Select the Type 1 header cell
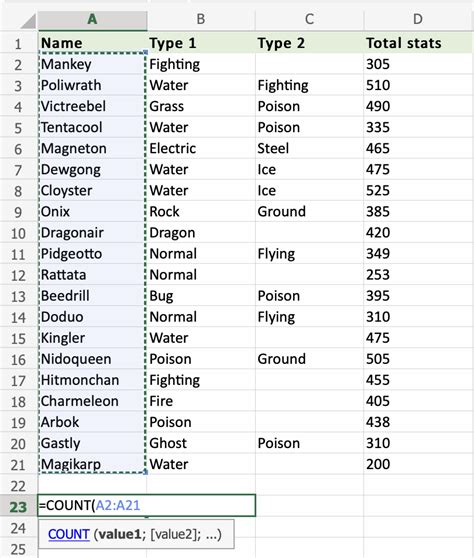 coord(201,43)
